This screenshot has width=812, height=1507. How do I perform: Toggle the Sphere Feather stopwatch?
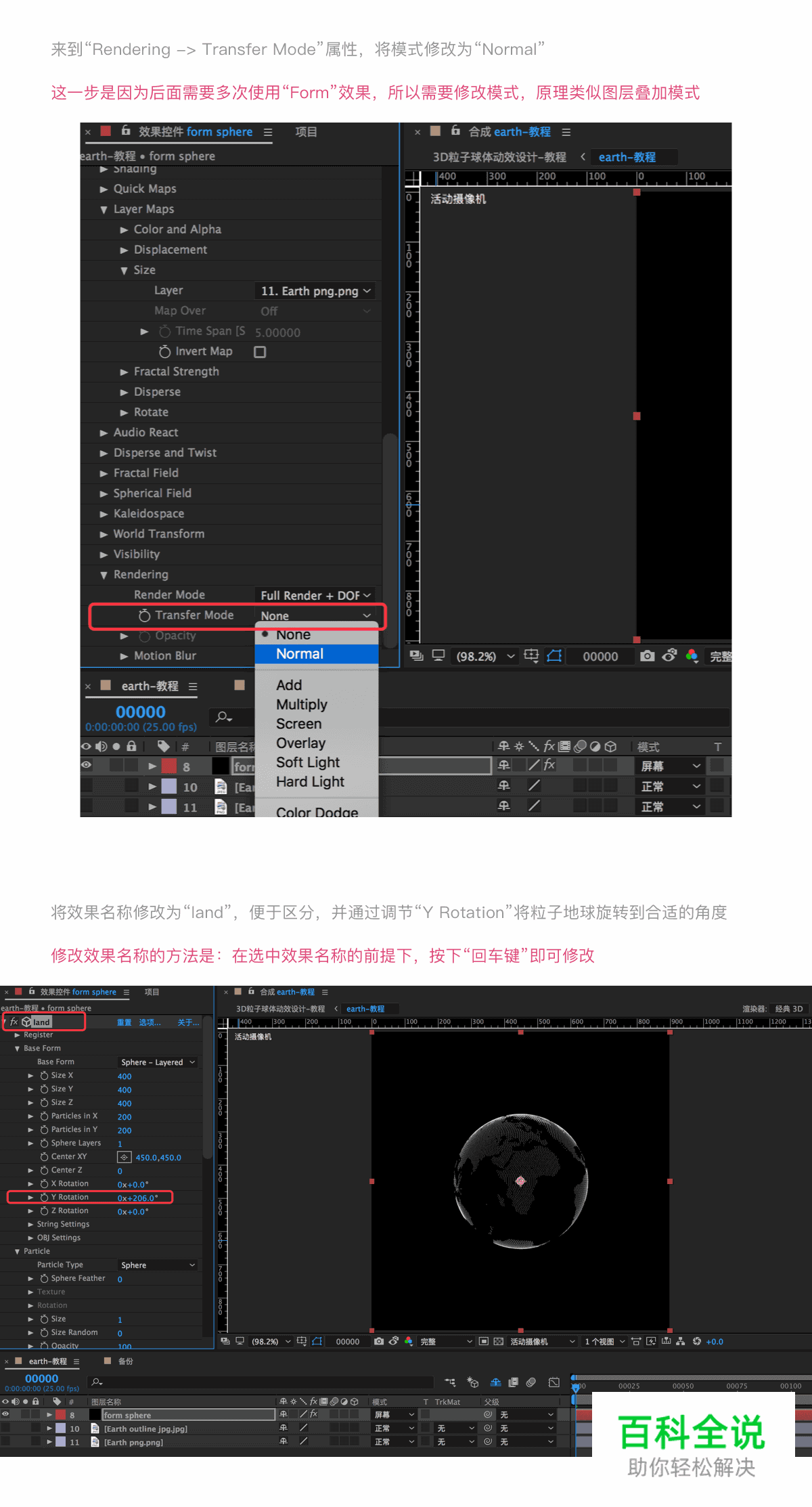click(44, 1278)
